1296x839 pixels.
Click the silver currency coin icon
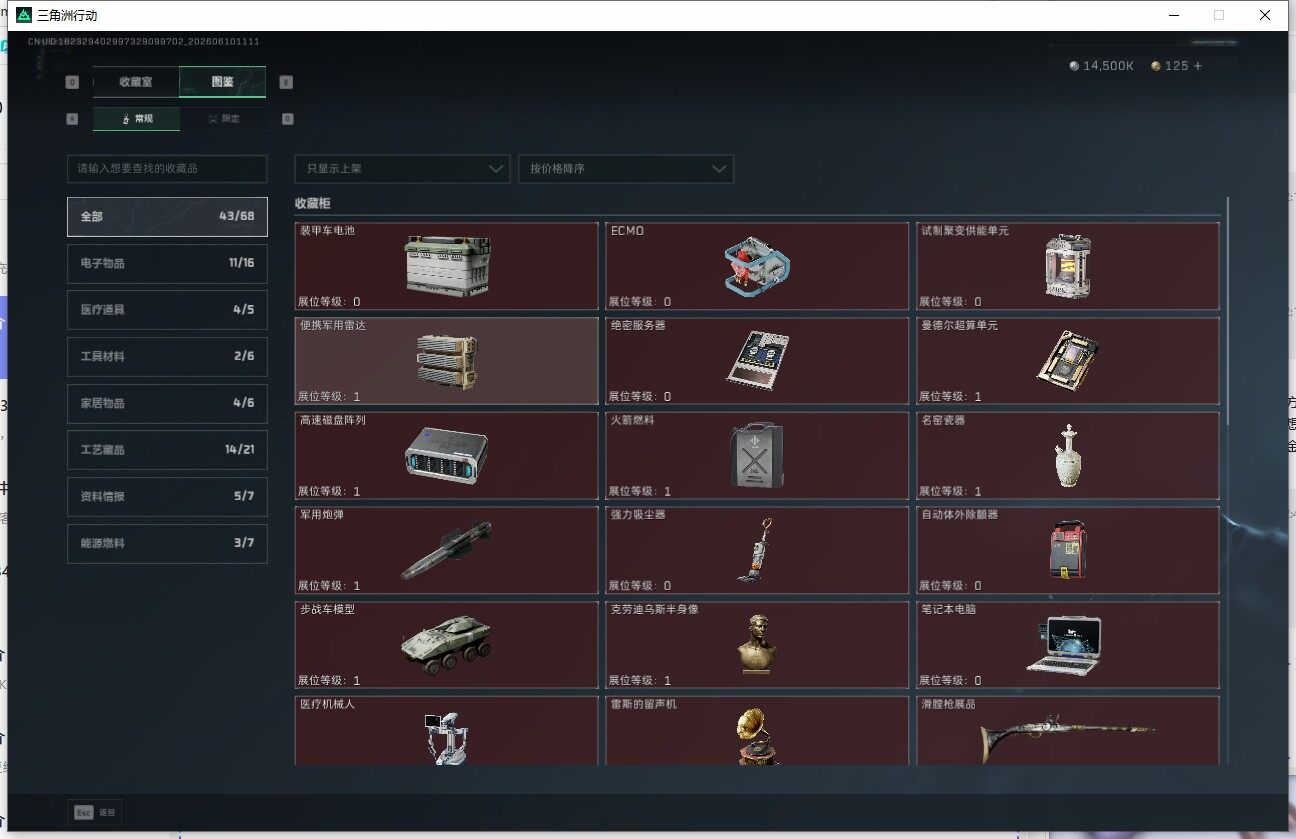click(1074, 66)
